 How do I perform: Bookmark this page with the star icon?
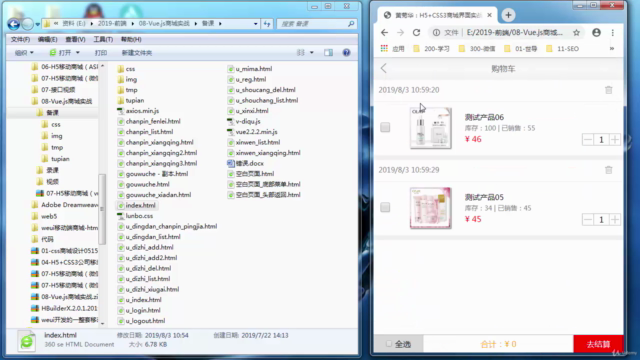tap(576, 33)
